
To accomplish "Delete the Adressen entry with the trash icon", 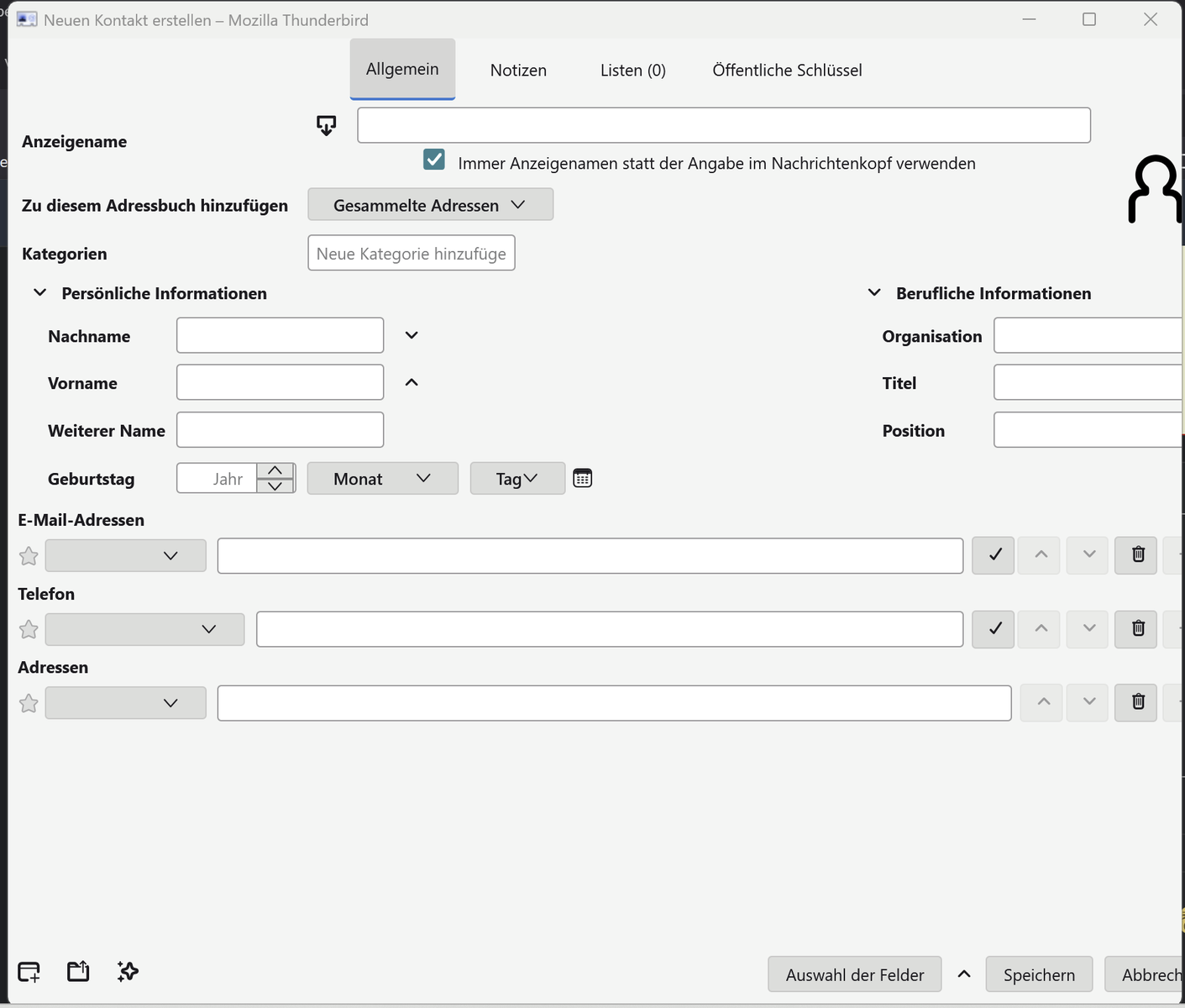I will [1138, 702].
